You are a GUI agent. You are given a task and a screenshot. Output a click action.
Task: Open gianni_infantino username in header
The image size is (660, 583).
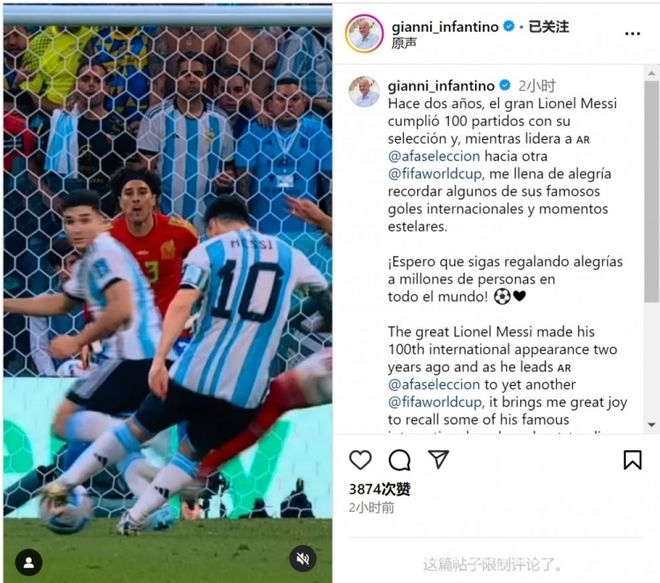pos(445,27)
